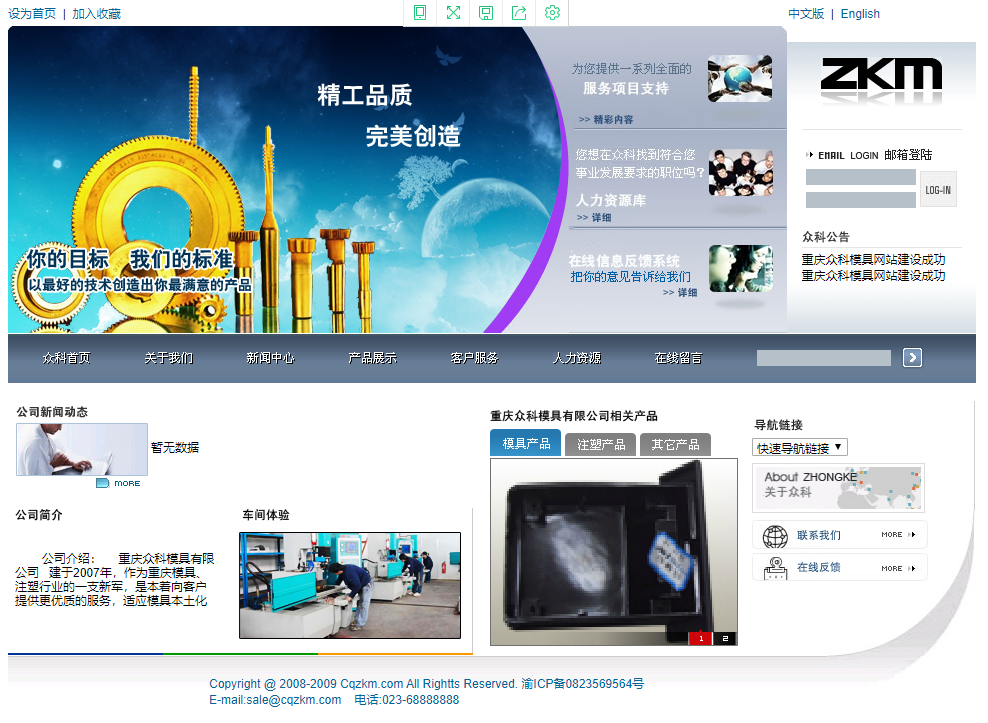The height and width of the screenshot is (723, 988).
Task: Click the share icon in top toolbar
Action: [x=519, y=13]
